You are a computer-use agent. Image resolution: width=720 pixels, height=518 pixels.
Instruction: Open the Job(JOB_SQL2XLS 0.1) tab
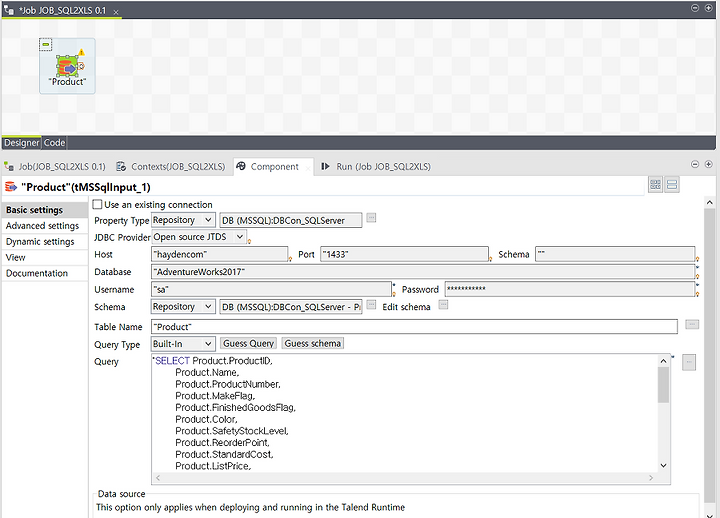55,167
